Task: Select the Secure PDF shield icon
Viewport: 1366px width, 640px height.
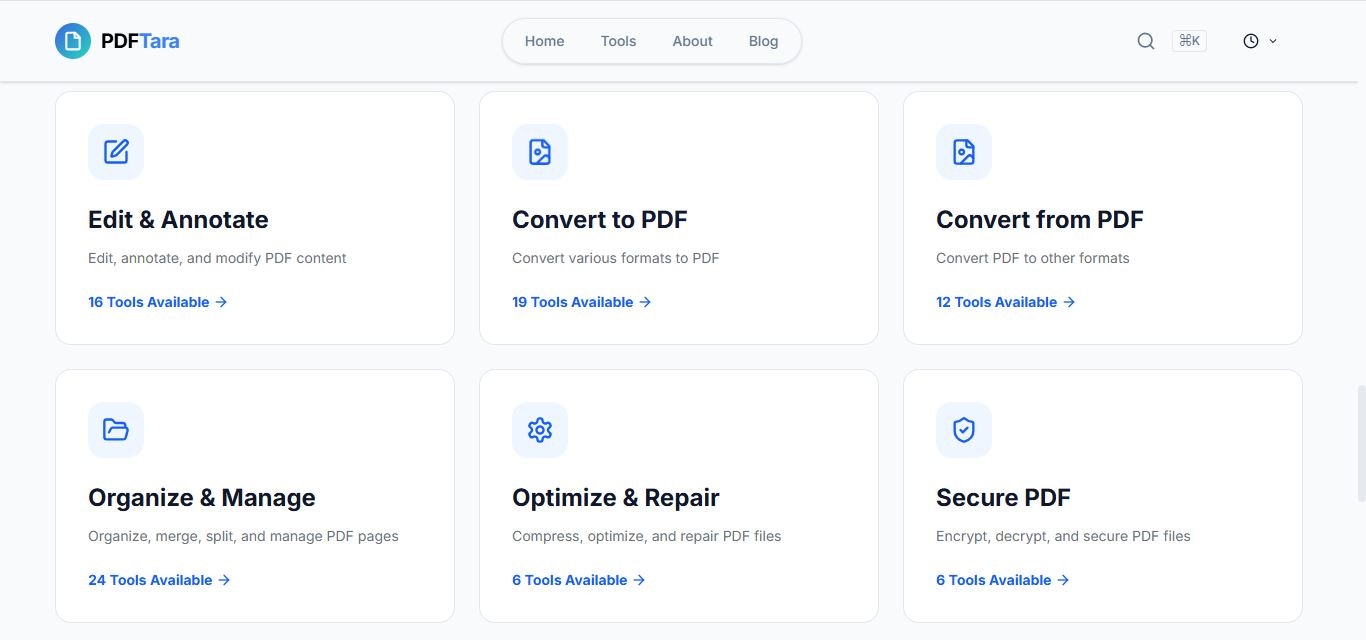Action: pos(963,429)
